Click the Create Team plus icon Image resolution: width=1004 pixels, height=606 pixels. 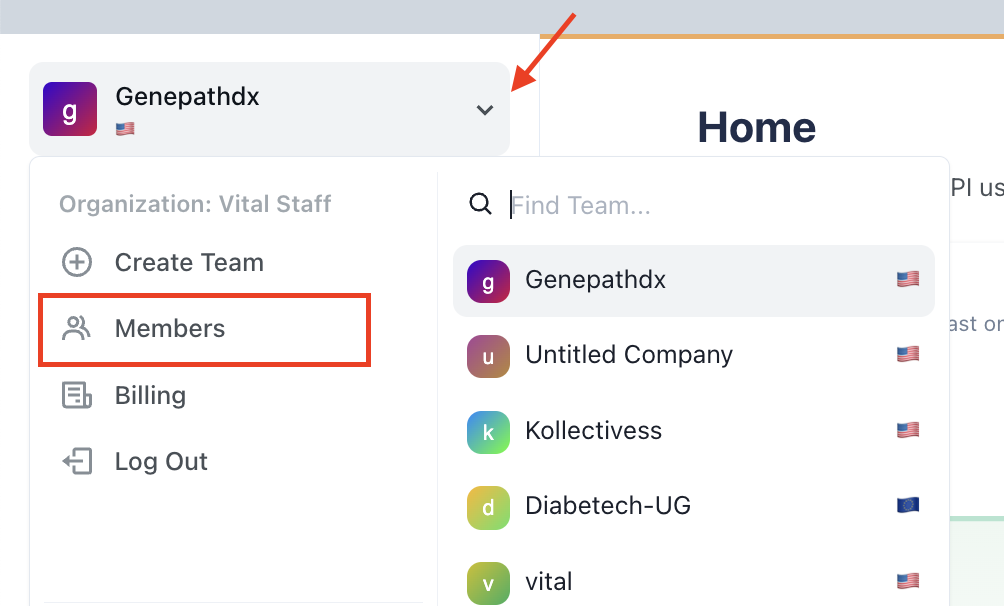pos(77,263)
